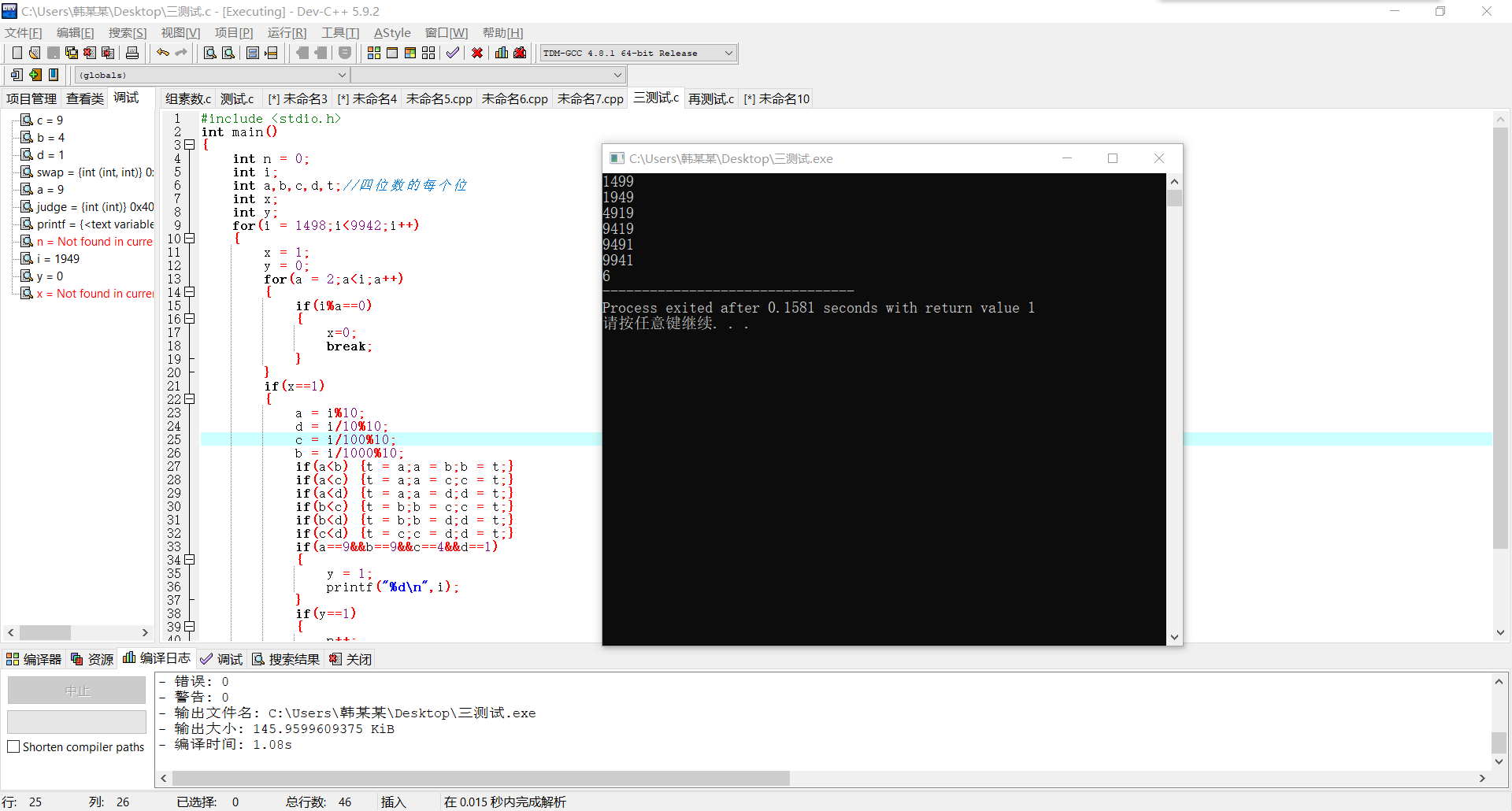Click the compile log horizontal scrollbar

481,778
